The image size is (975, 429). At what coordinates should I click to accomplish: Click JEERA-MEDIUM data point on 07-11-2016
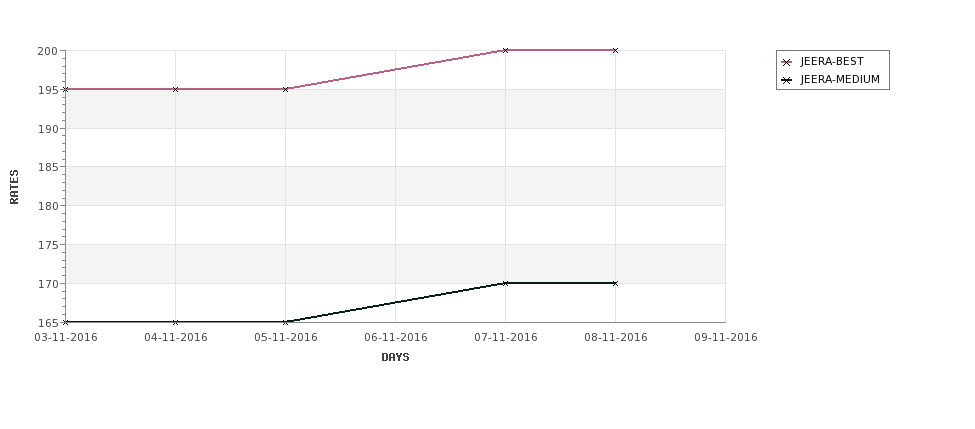tap(506, 284)
